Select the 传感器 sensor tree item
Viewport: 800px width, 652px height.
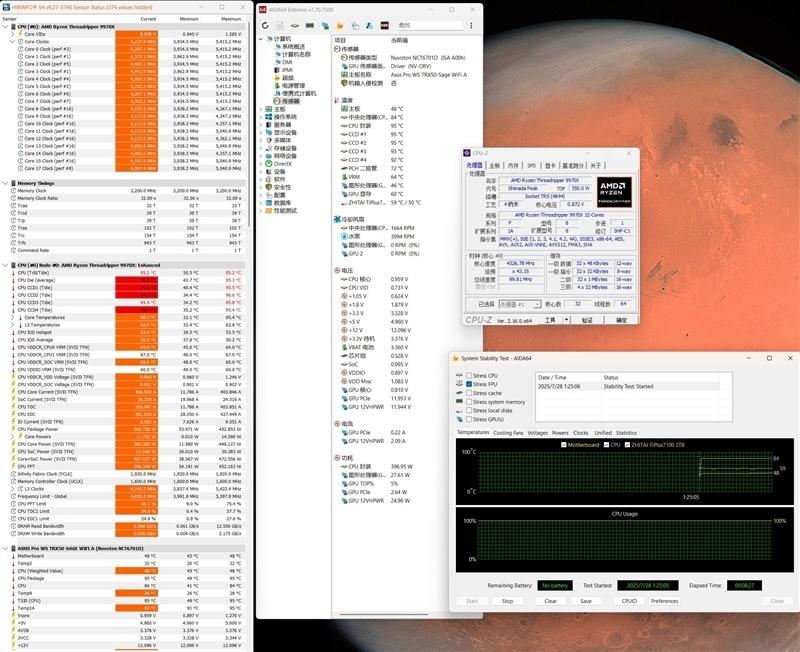(289, 101)
